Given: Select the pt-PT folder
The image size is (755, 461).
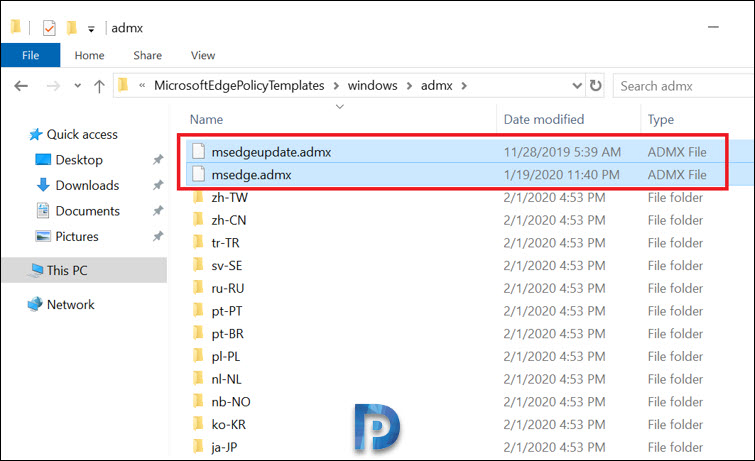Looking at the screenshot, I should pos(227,311).
